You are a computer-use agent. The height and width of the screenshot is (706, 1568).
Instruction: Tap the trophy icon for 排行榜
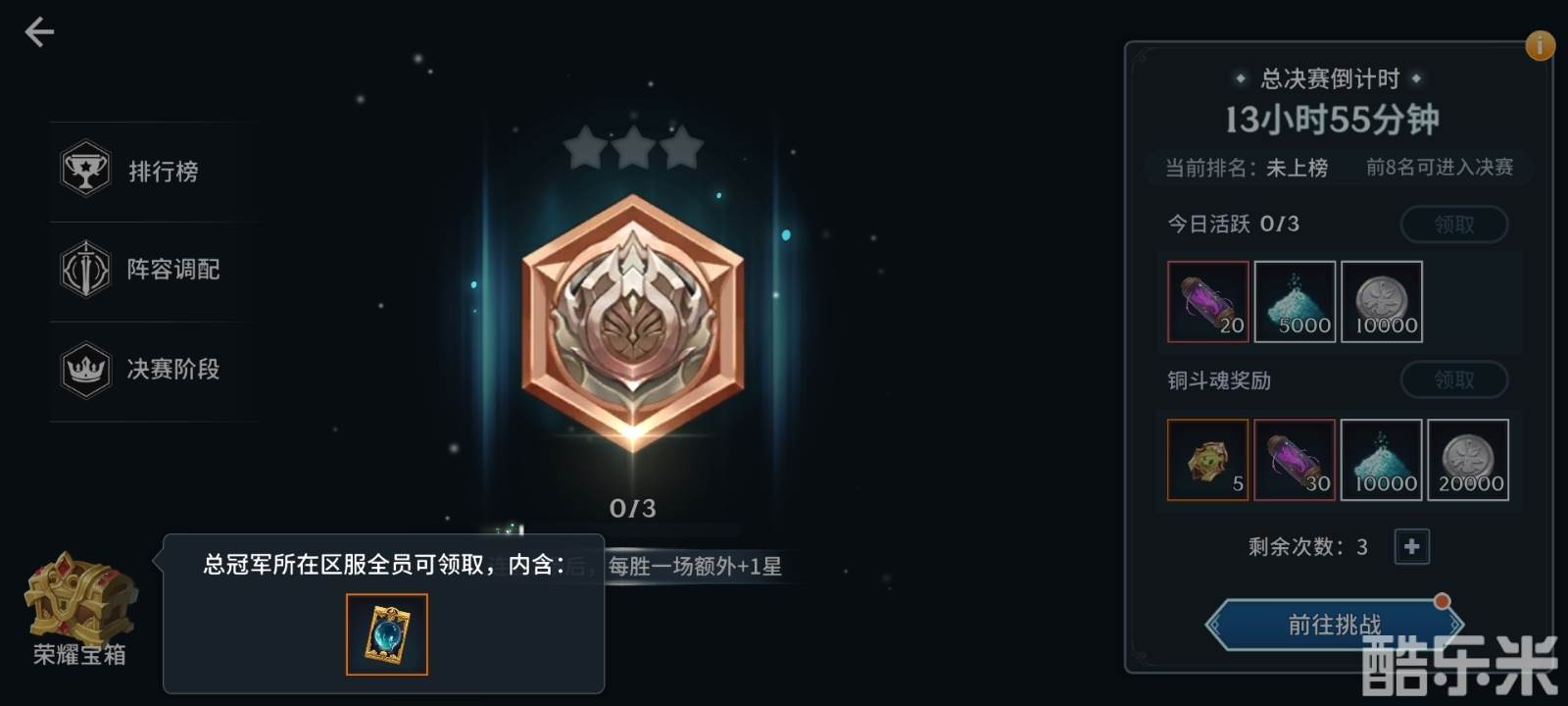click(85, 169)
